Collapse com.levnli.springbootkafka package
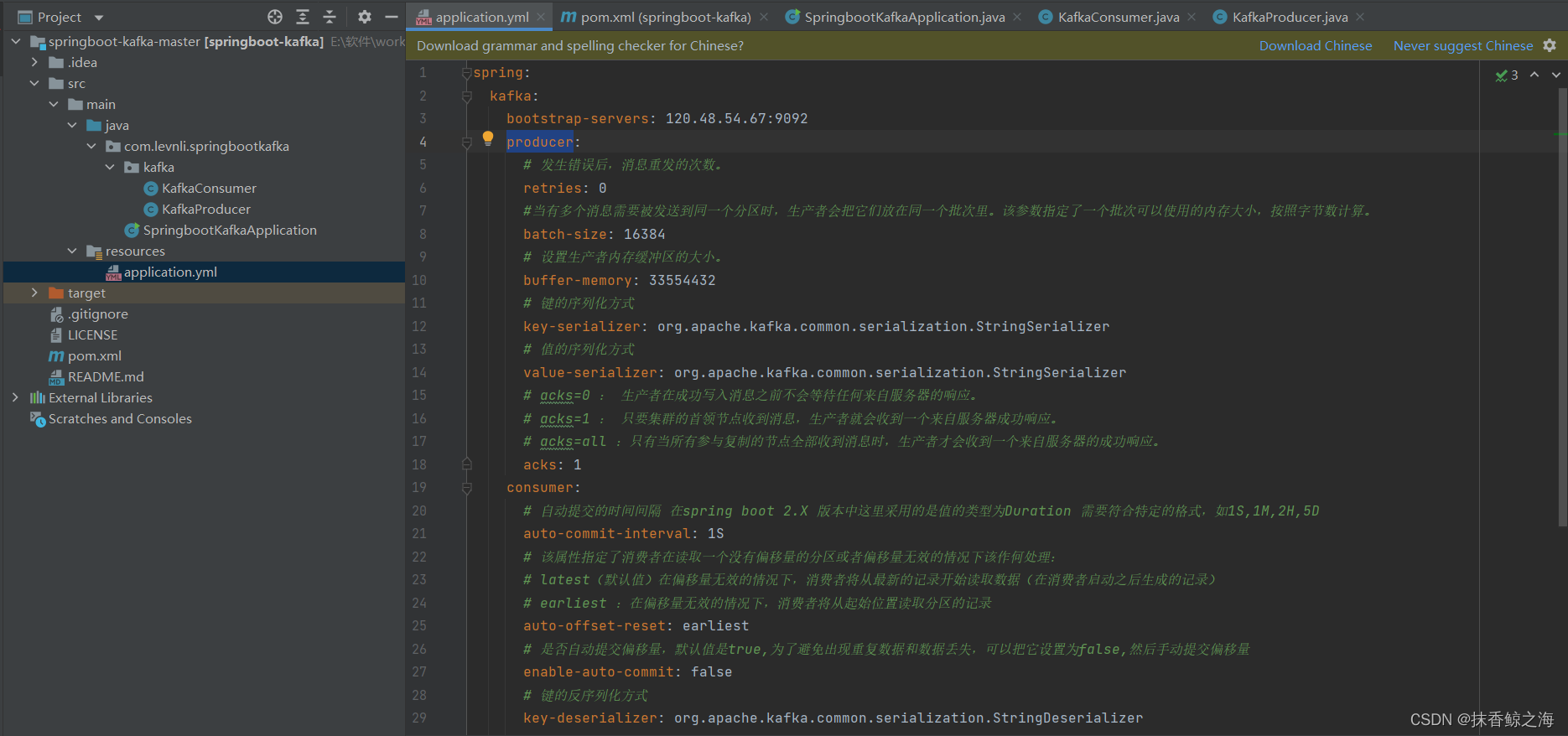The height and width of the screenshot is (736, 1568). (91, 146)
